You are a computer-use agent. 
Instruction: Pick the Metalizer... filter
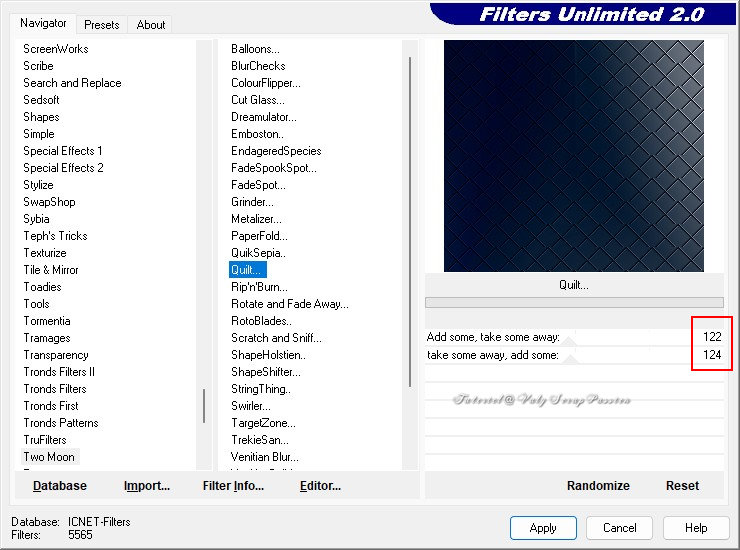[x=256, y=219]
